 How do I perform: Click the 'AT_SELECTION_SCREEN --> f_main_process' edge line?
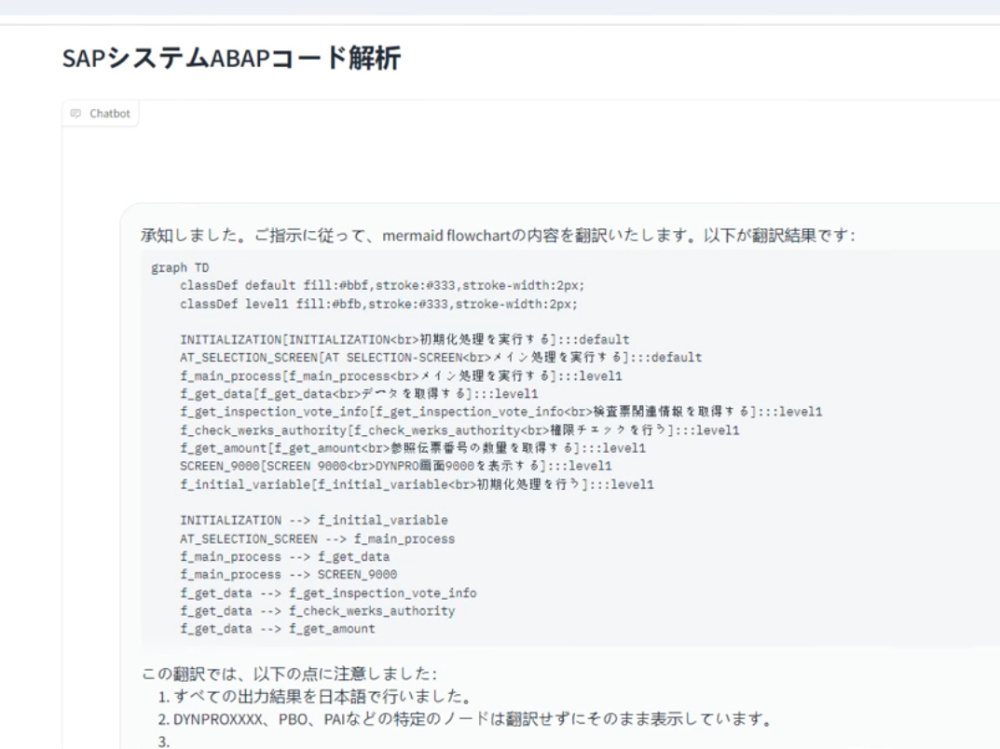click(317, 539)
